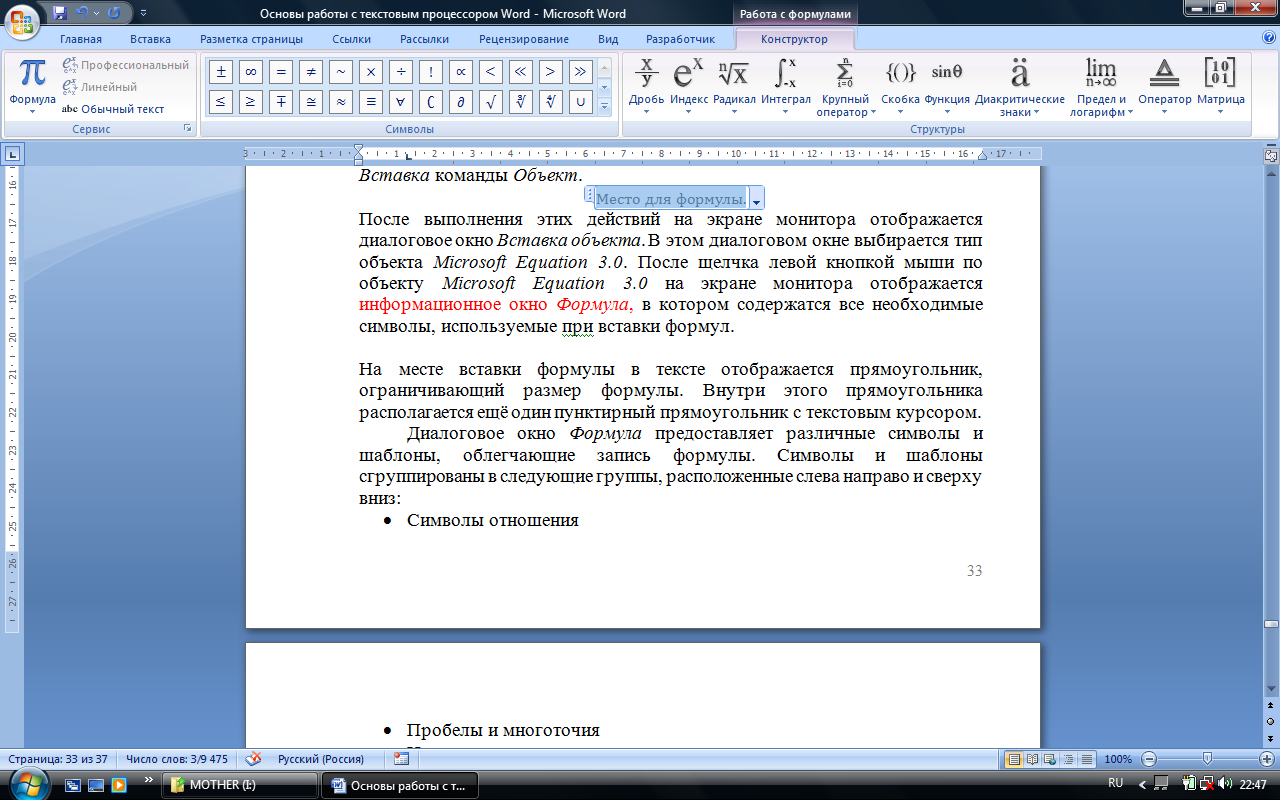Screen dimensions: 1280x800
Task: Open the Рецензирование ribbon tab
Action: 524,39
